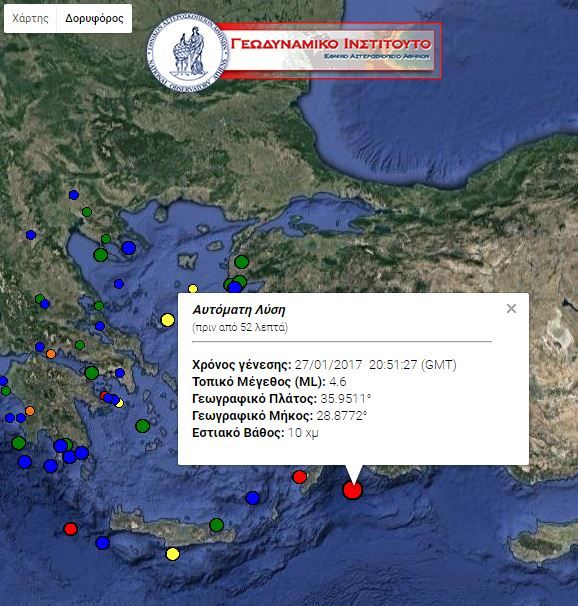Viewport: 578px width, 606px height.
Task: Click the origin time 27/01/2017 20:51:27 (GMT)
Action: (376, 364)
